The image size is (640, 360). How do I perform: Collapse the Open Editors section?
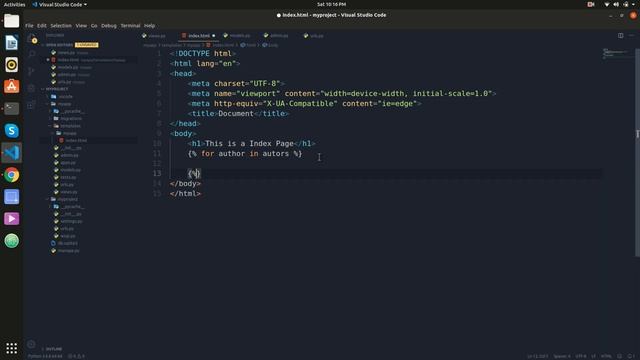(59, 45)
